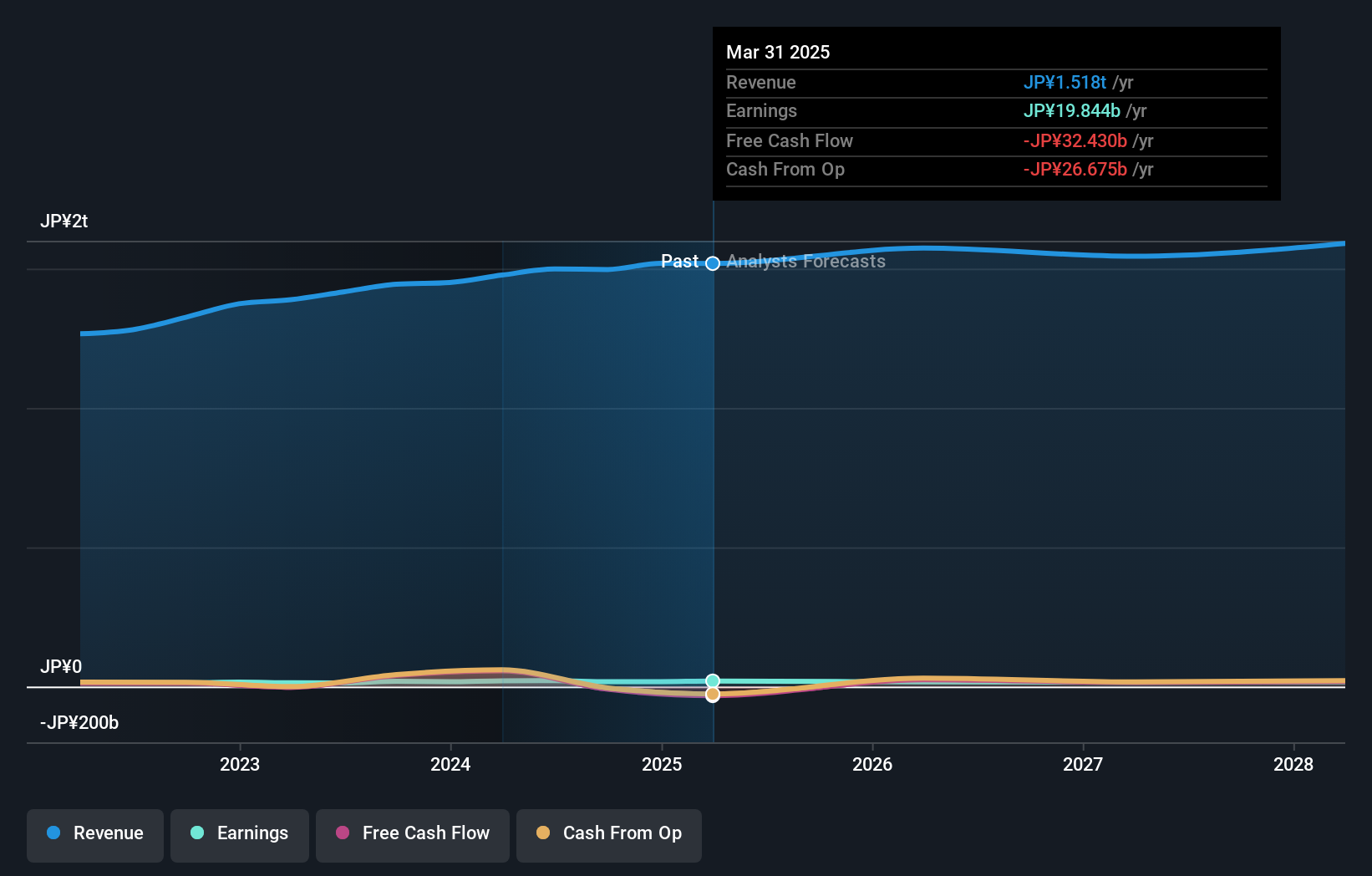This screenshot has height=876, width=1372.
Task: Click the revenue data point at Mar 2025
Action: point(713,263)
